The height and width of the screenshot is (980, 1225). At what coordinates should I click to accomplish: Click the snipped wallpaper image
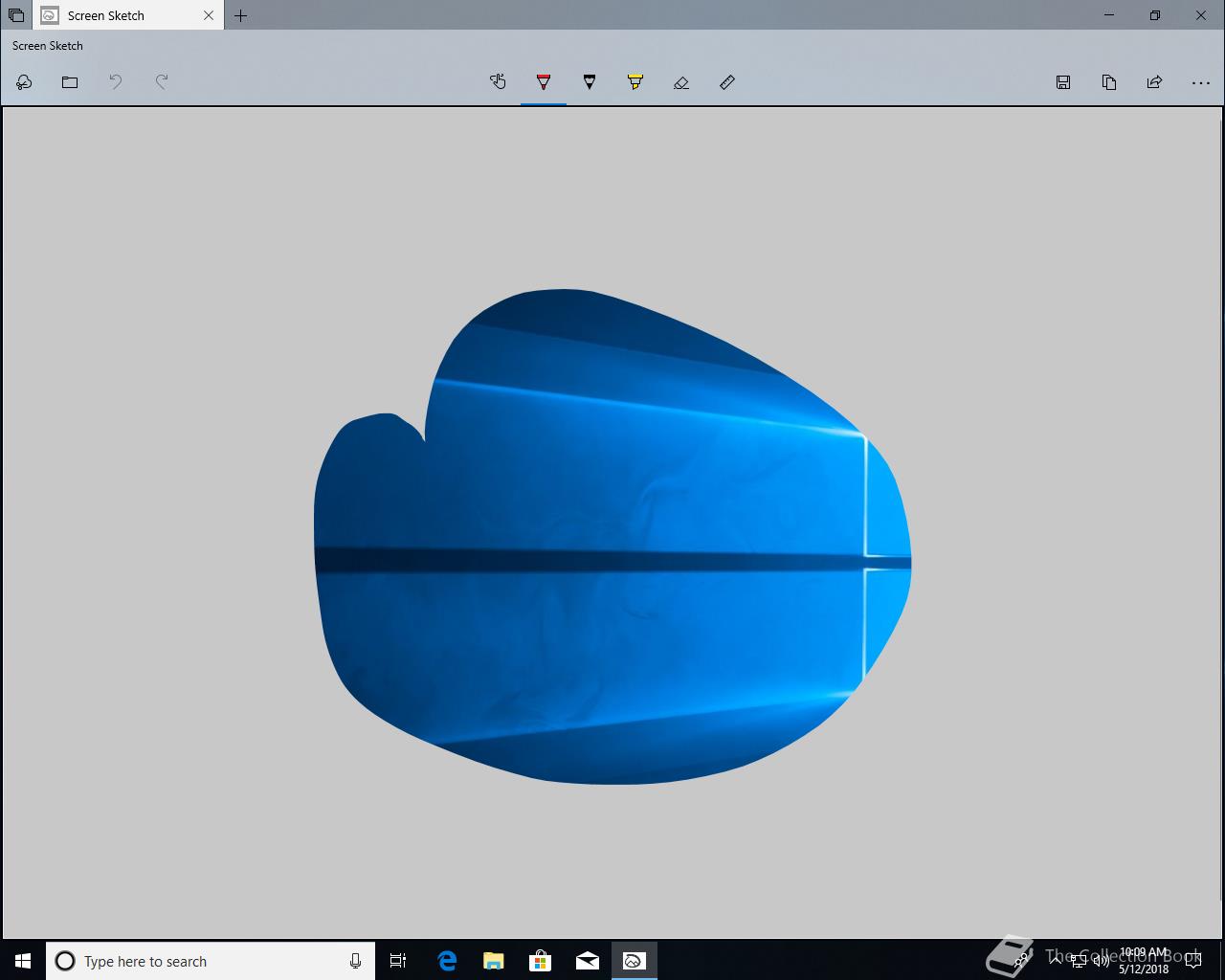click(612, 537)
